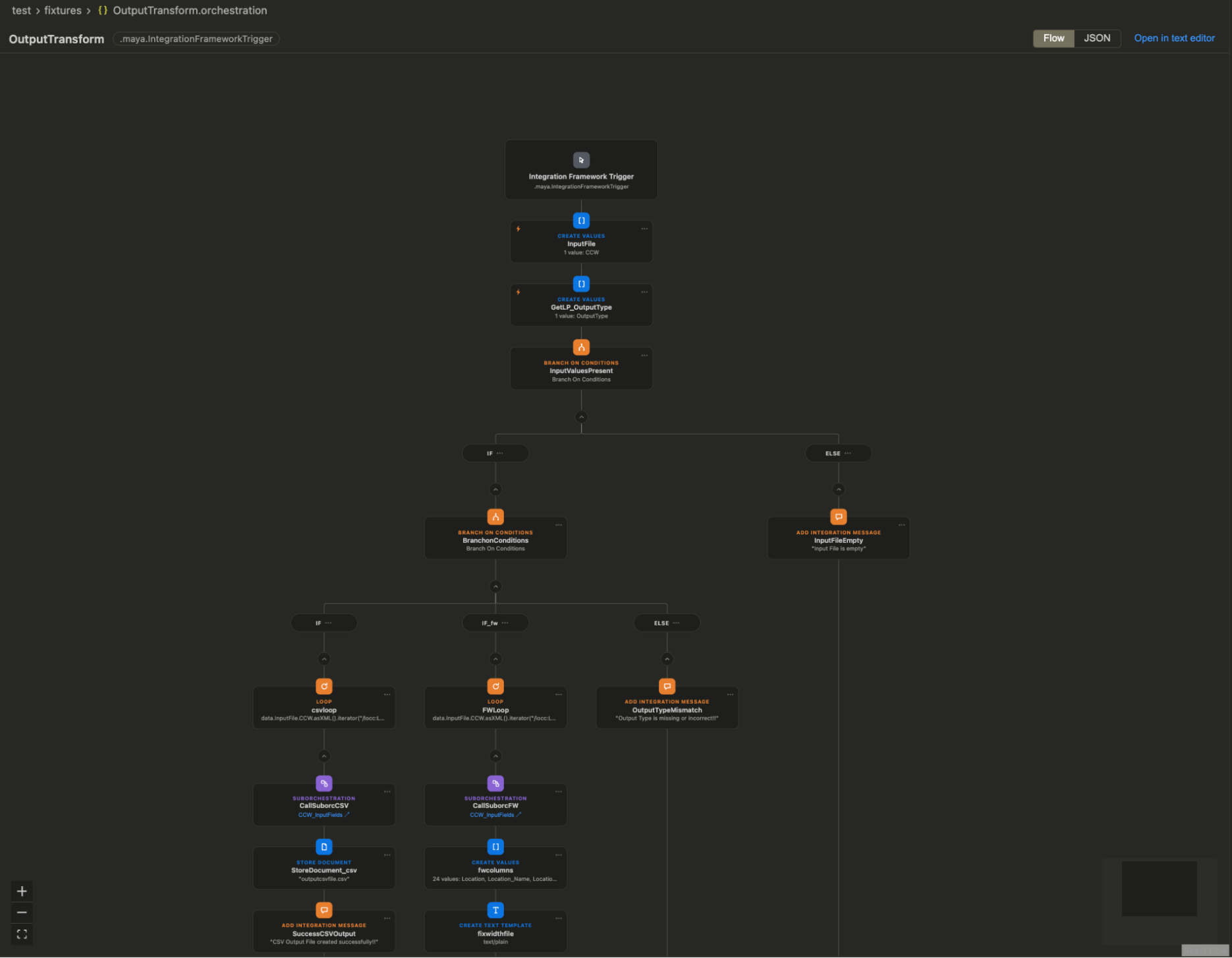Collapse branches below InputValuesPresent

[581, 417]
